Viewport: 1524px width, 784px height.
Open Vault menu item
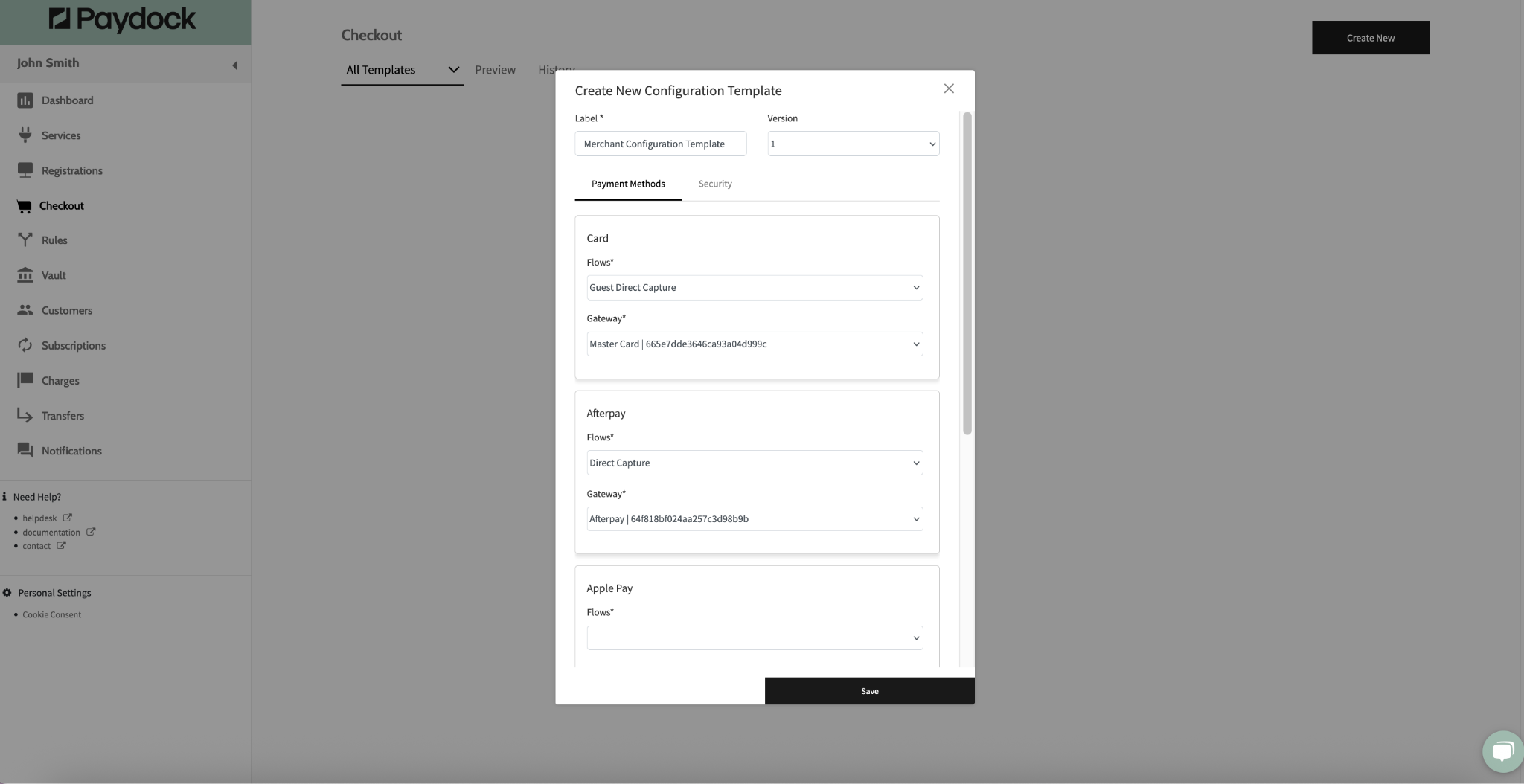point(54,275)
